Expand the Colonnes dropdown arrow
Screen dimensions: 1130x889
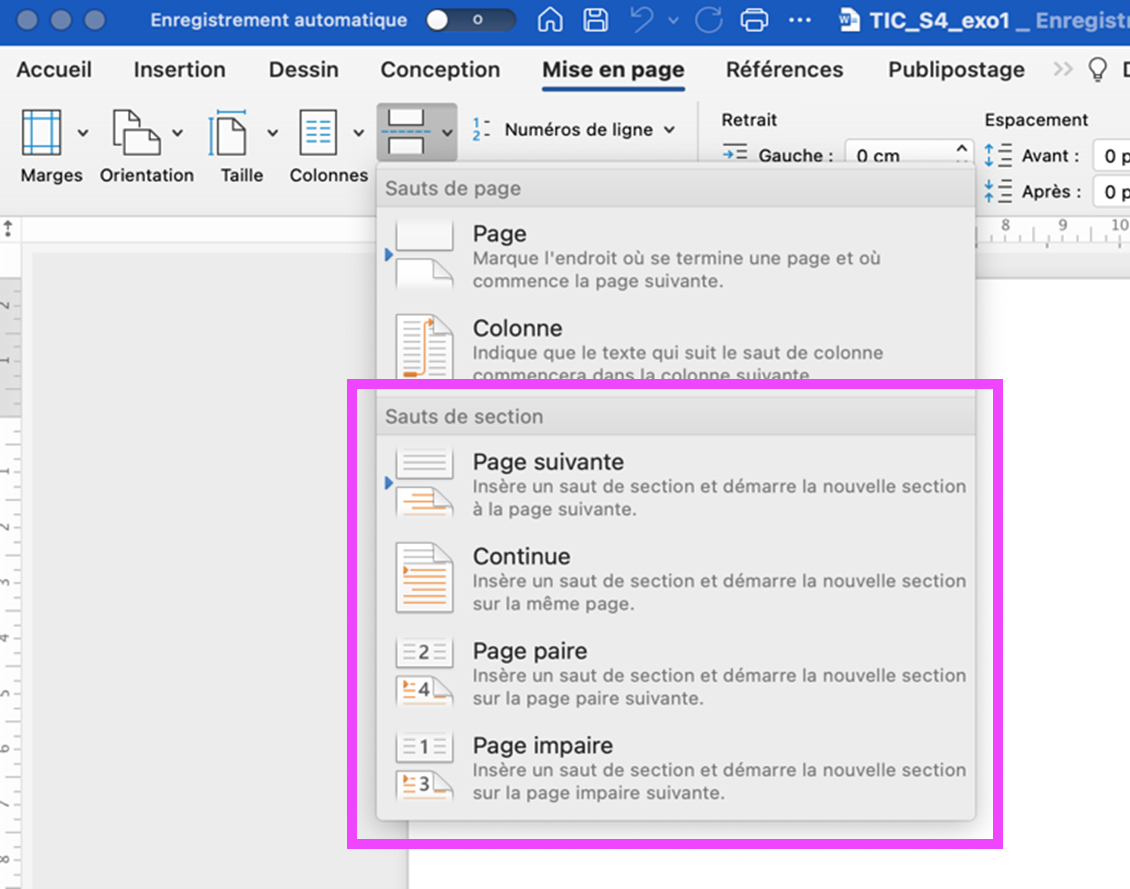point(358,133)
